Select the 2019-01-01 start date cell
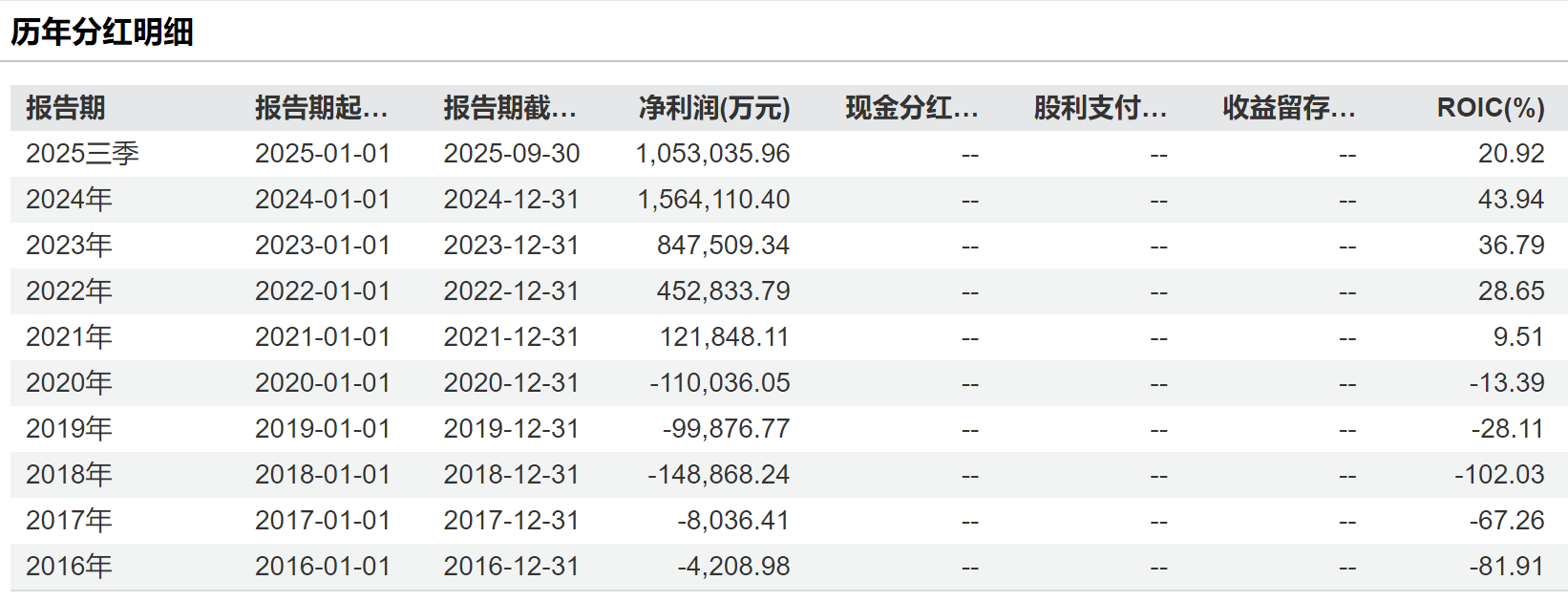Screen dimensions: 1568x602 click(323, 429)
